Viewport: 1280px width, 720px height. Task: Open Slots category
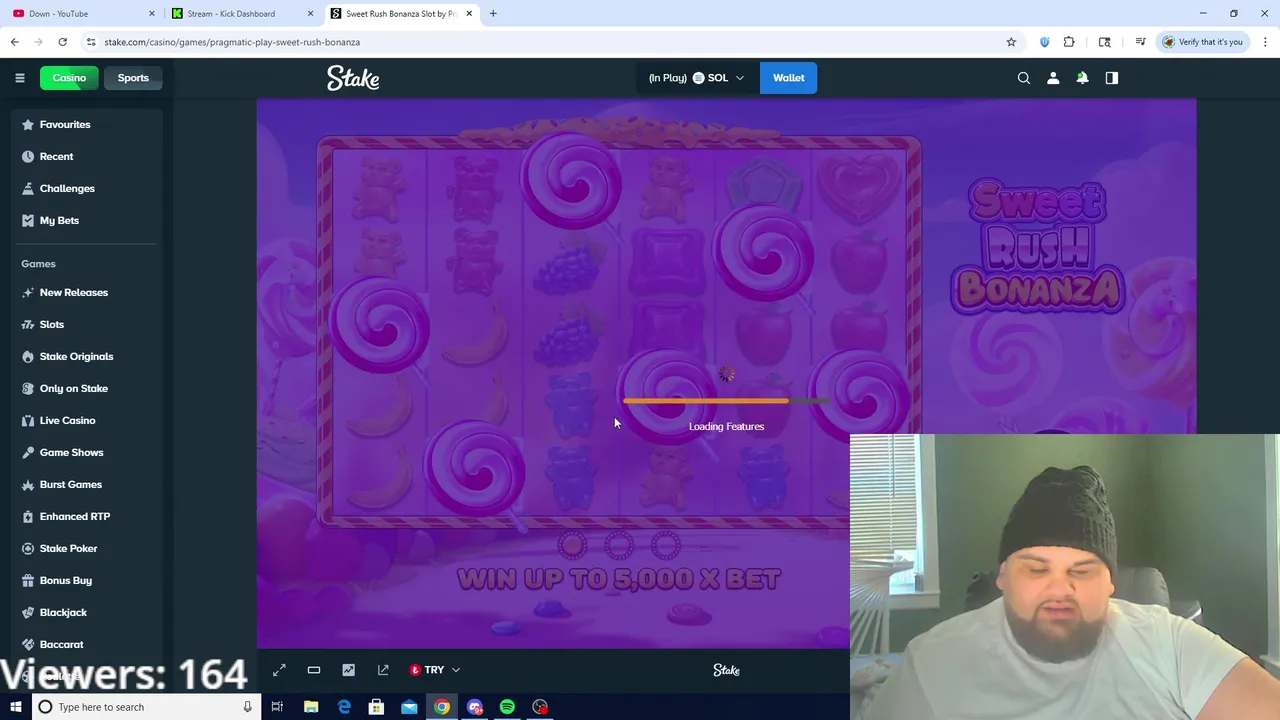[51, 324]
